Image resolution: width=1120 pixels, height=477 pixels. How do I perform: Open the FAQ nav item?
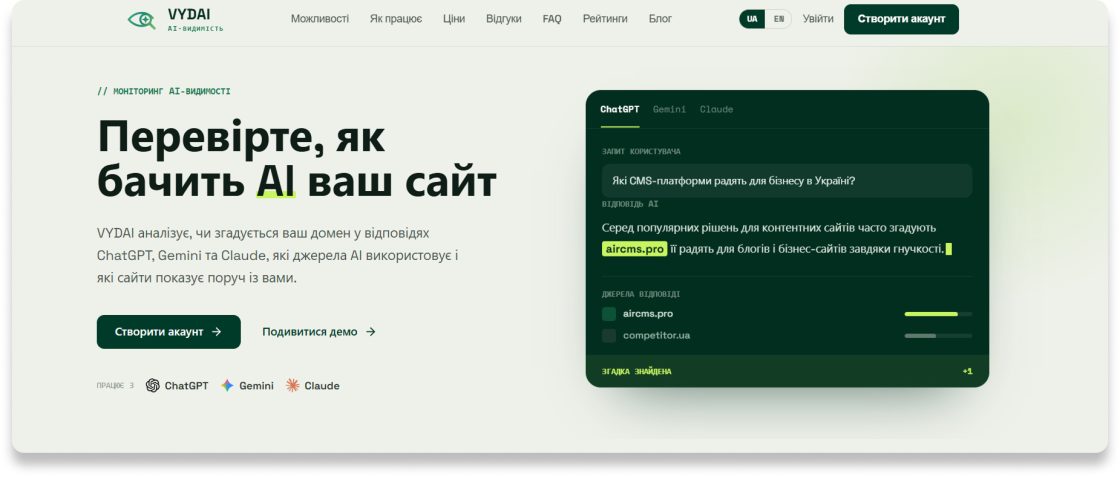click(x=552, y=19)
